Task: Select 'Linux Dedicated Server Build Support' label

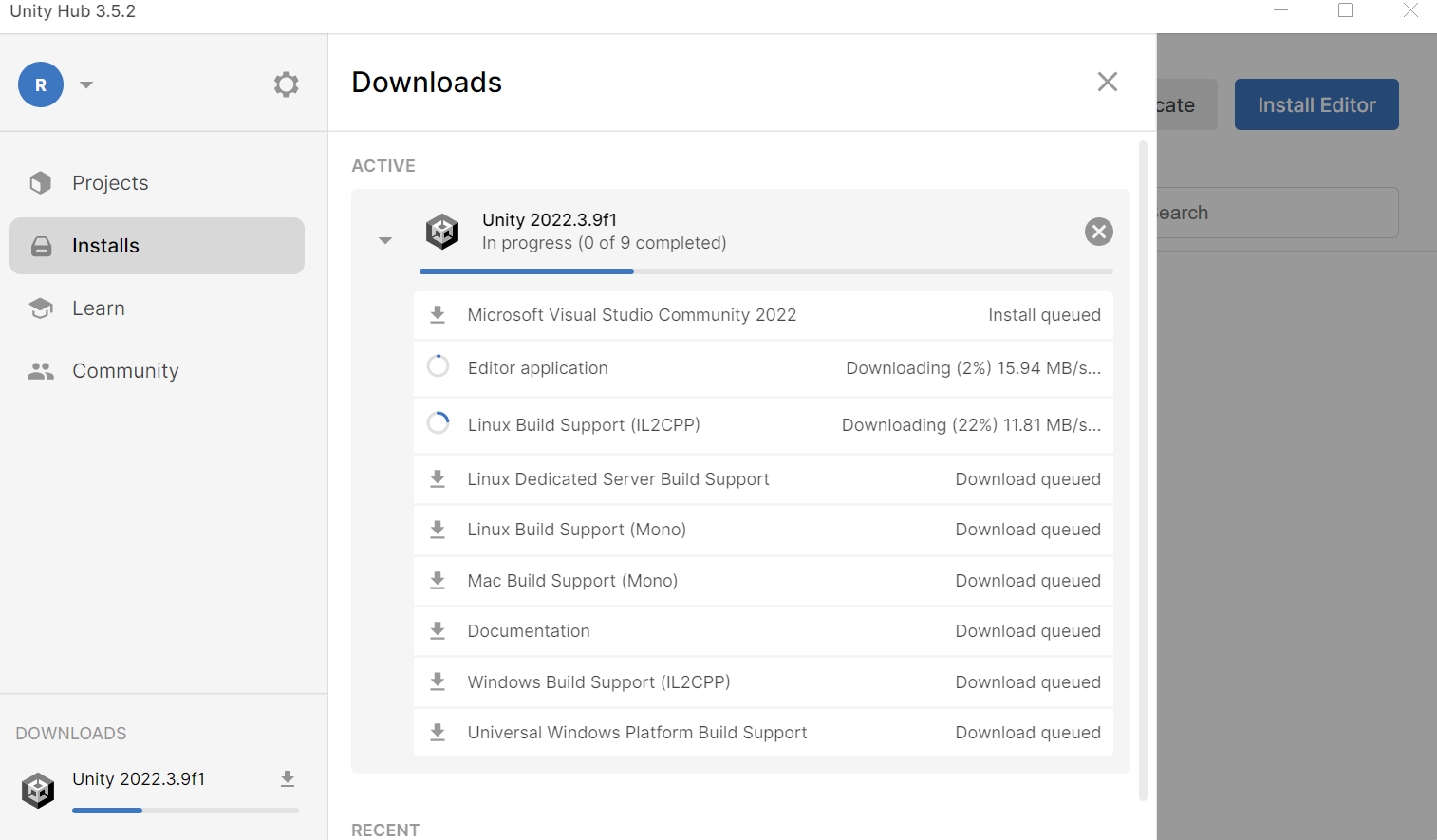Action: pyautogui.click(x=618, y=479)
